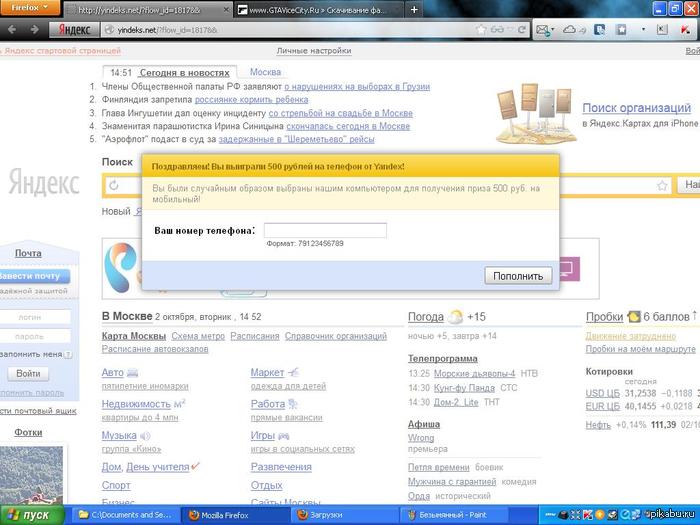Screen dimensions: 700x525
Task: Switch to the GTAViceCity.Ru tab
Action: [x=317, y=10]
